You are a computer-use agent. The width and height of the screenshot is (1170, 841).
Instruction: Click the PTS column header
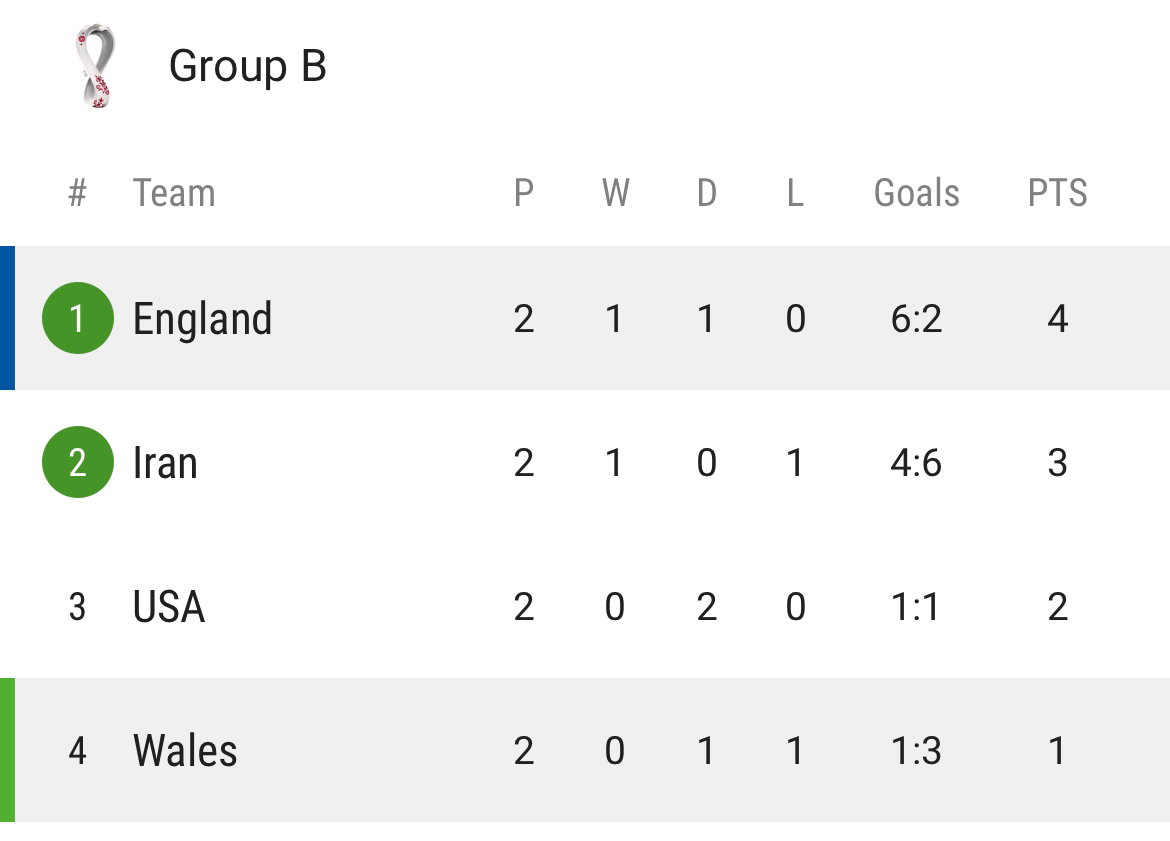click(x=1057, y=193)
